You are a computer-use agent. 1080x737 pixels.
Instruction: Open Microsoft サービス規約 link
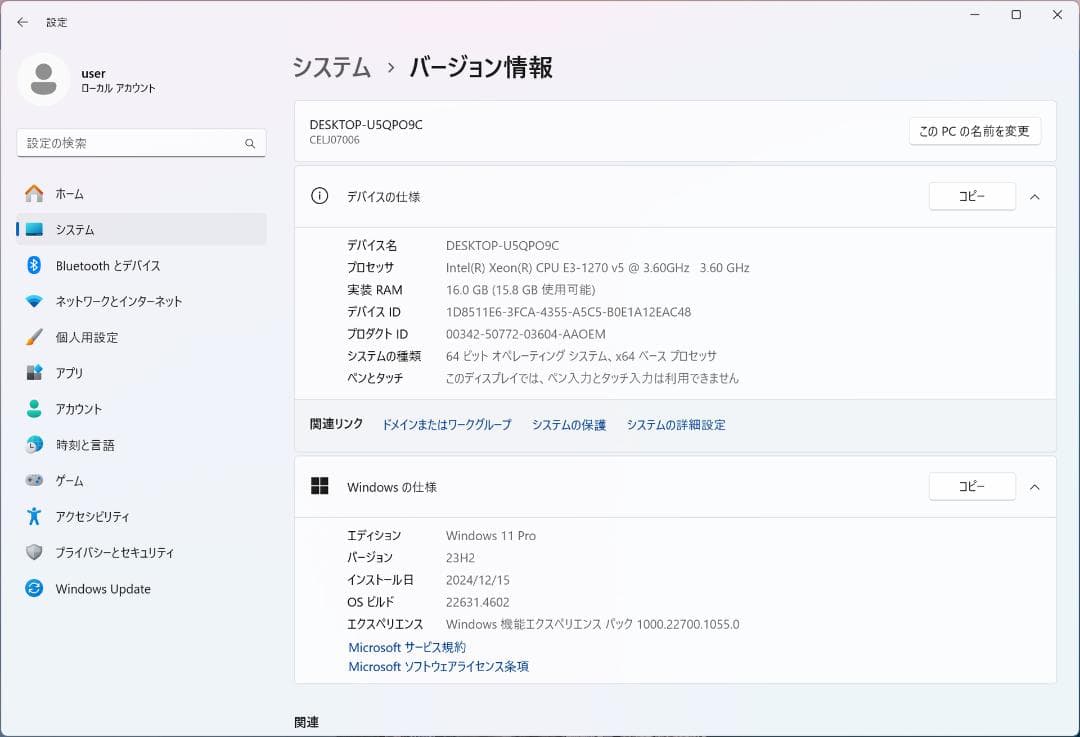[406, 646]
